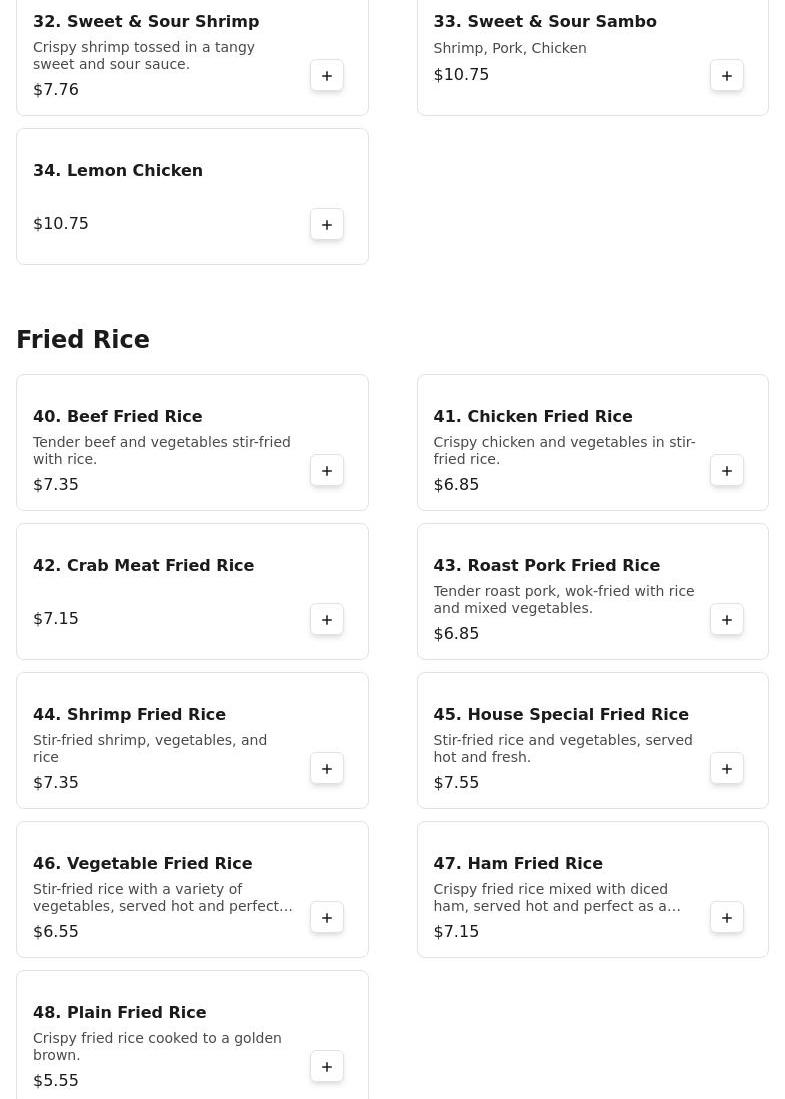Click the $5.55 Plain Fried Rice price
Screen dimensions: 785x1099
pos(56,1080)
